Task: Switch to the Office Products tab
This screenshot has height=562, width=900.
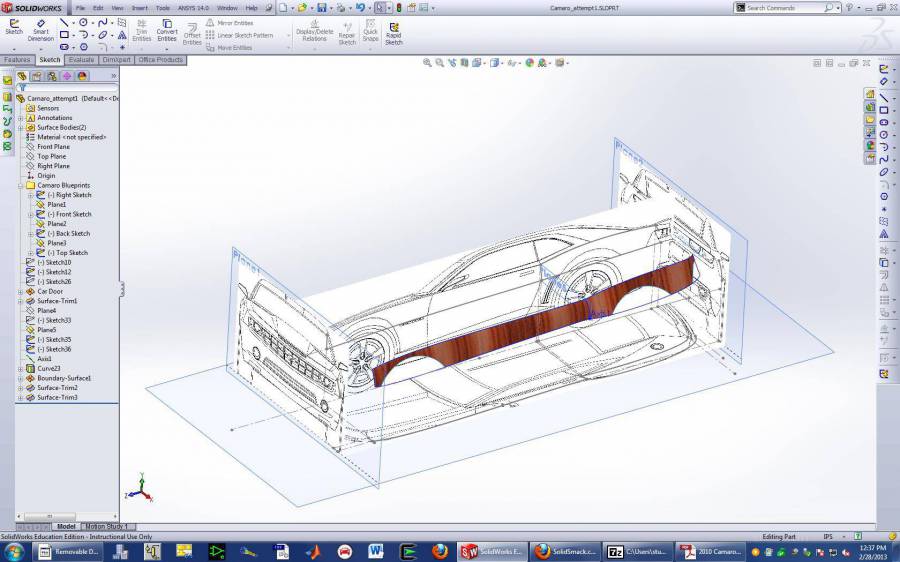Action: [x=161, y=60]
